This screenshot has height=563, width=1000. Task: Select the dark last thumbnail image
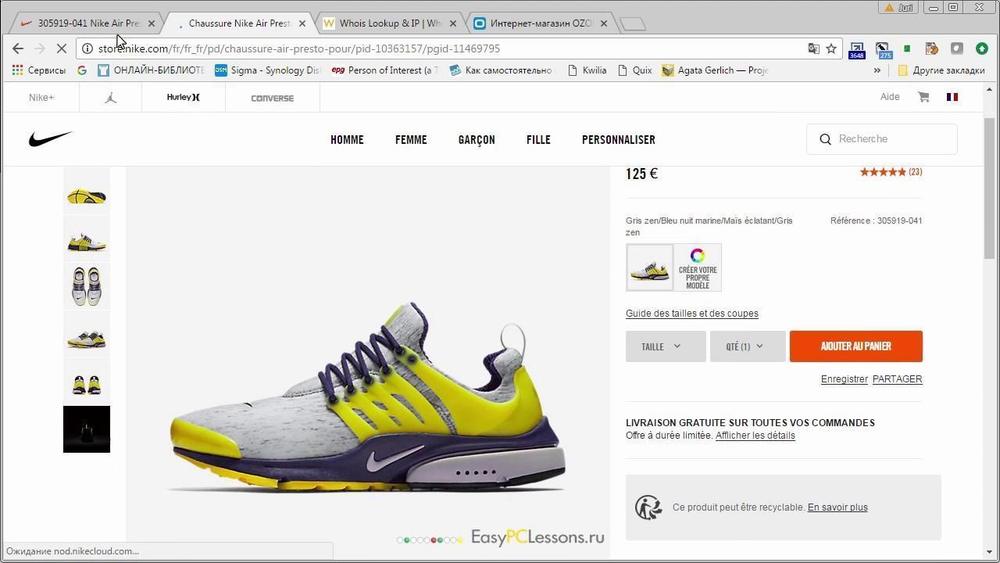87,429
